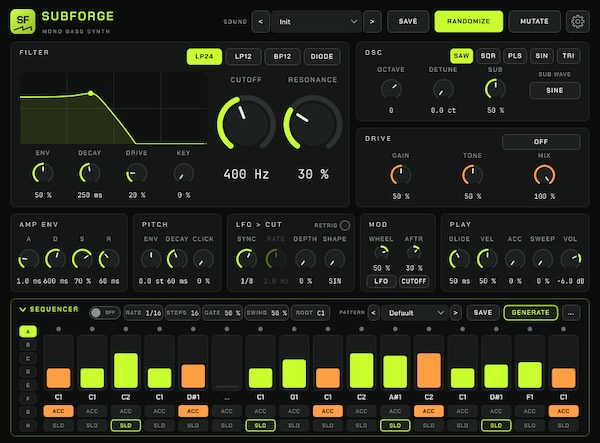The width and height of the screenshot is (600, 443).
Task: Enable SLD on the F1 step
Action: pos(530,425)
